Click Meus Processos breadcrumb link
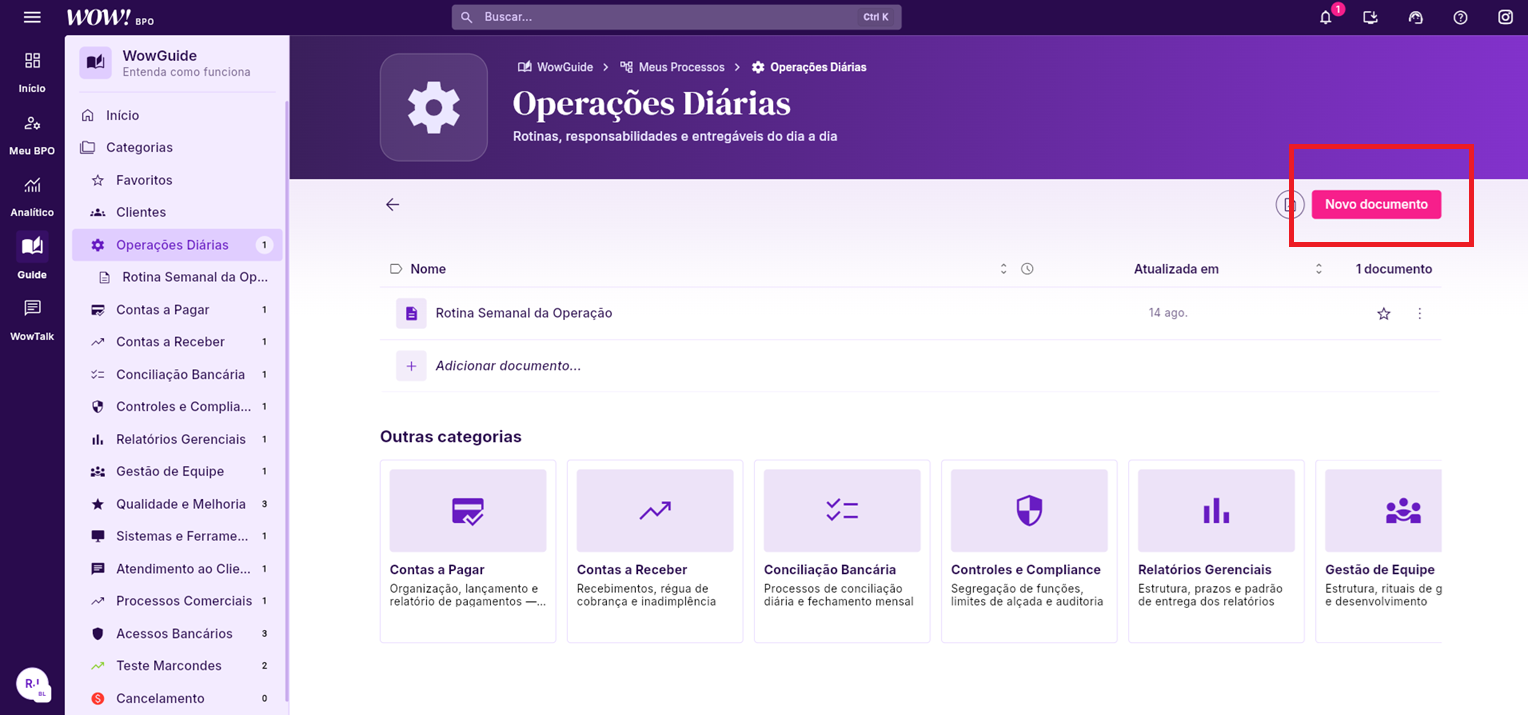The image size is (1528, 715). point(672,67)
